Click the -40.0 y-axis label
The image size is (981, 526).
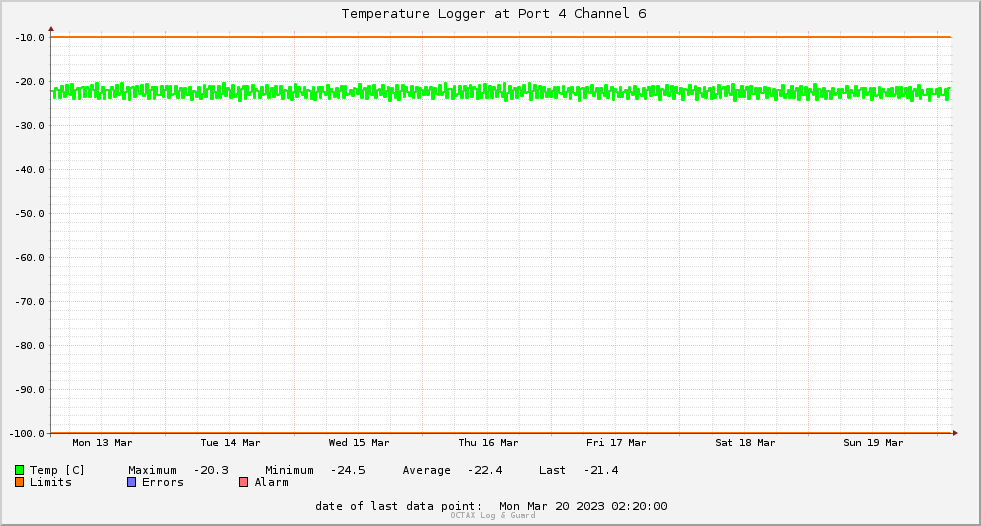pos(29,169)
